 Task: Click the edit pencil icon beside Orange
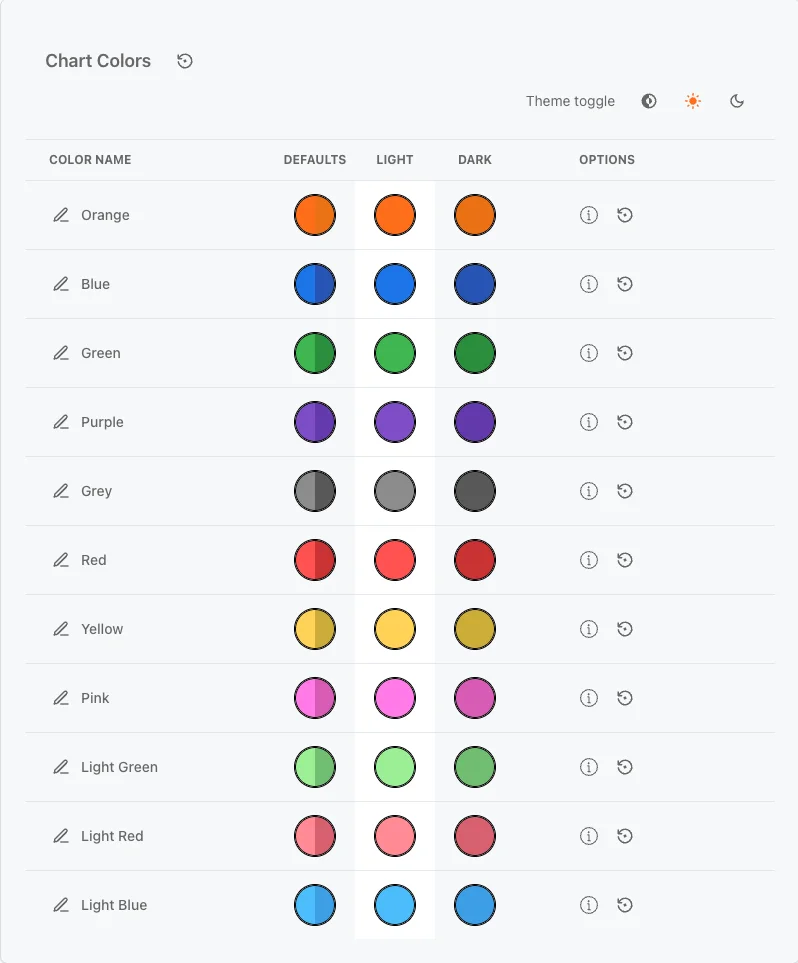tap(61, 215)
